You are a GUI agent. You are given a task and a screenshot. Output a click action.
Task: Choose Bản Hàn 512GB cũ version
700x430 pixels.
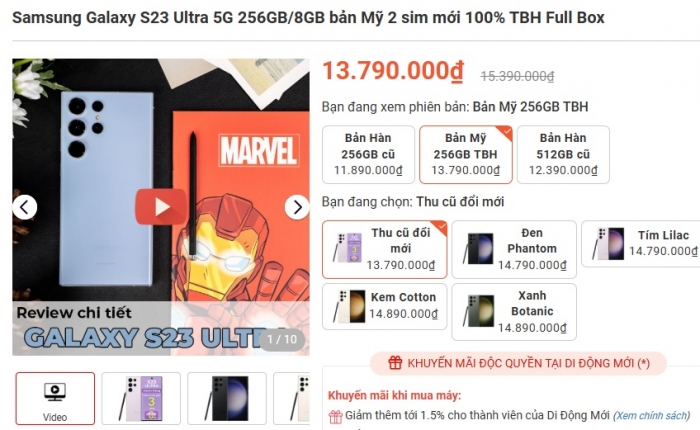point(563,154)
